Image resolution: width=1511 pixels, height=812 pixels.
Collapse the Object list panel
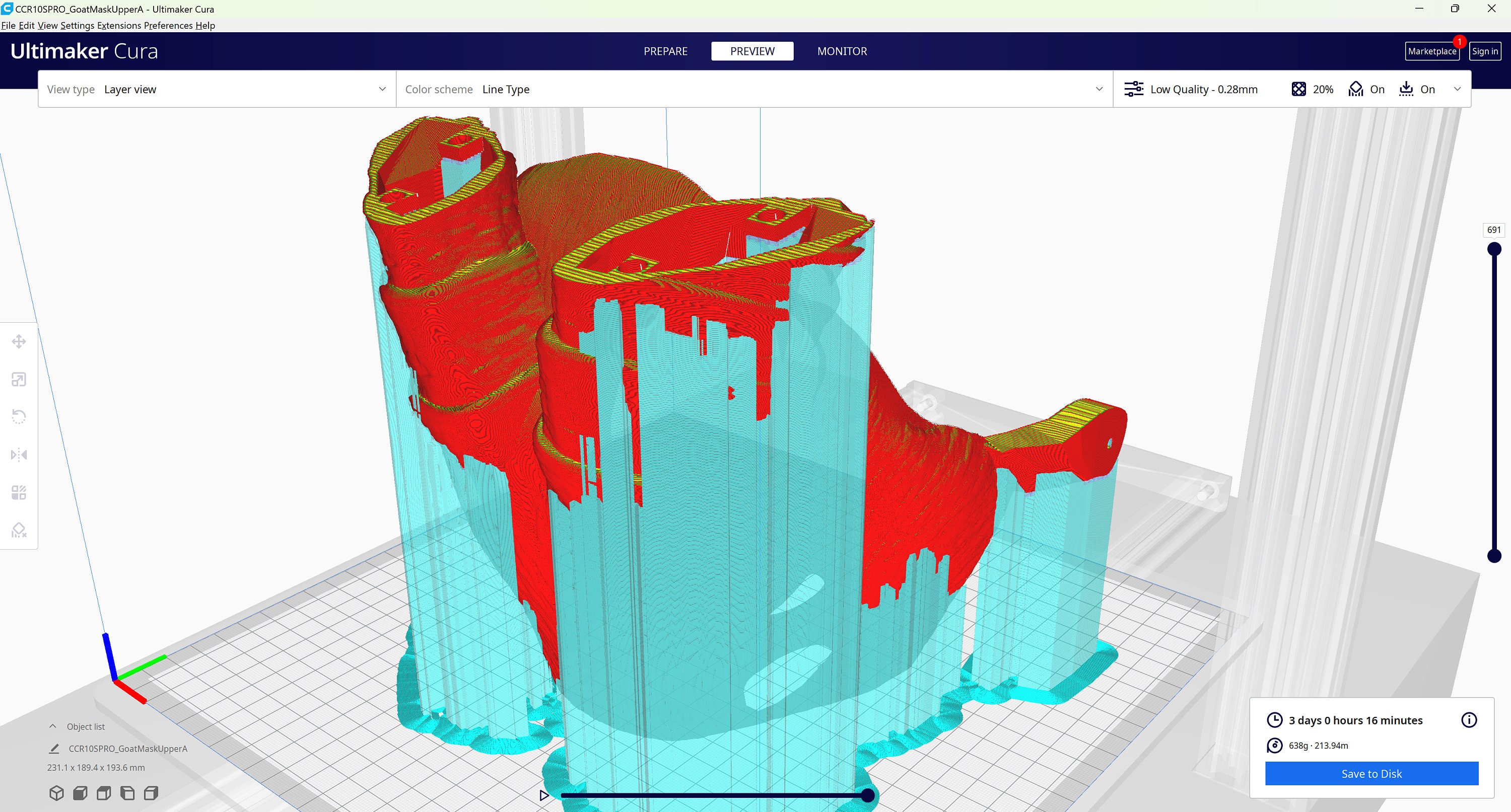pyautogui.click(x=52, y=726)
